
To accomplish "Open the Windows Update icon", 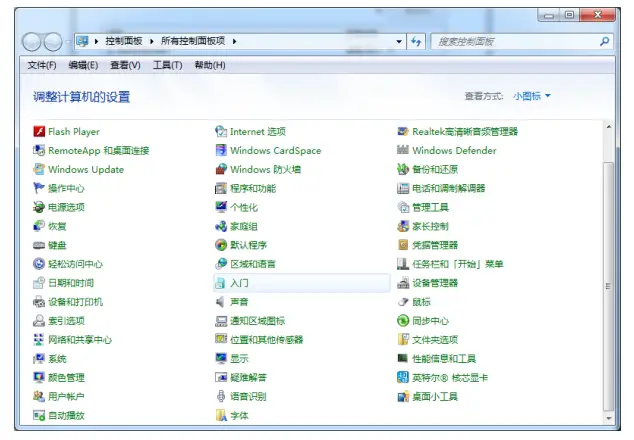I will point(39,169).
